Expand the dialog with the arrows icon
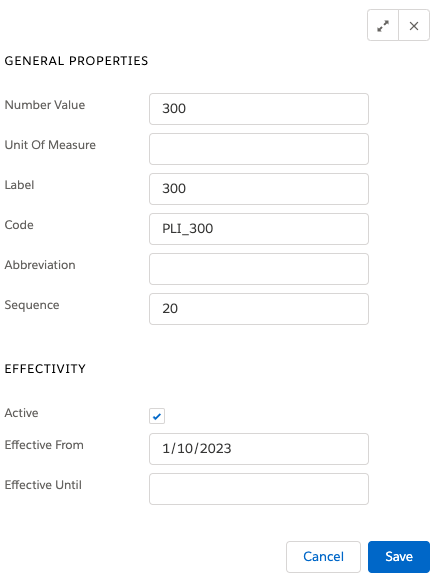This screenshot has width=436, height=578. [x=383, y=25]
